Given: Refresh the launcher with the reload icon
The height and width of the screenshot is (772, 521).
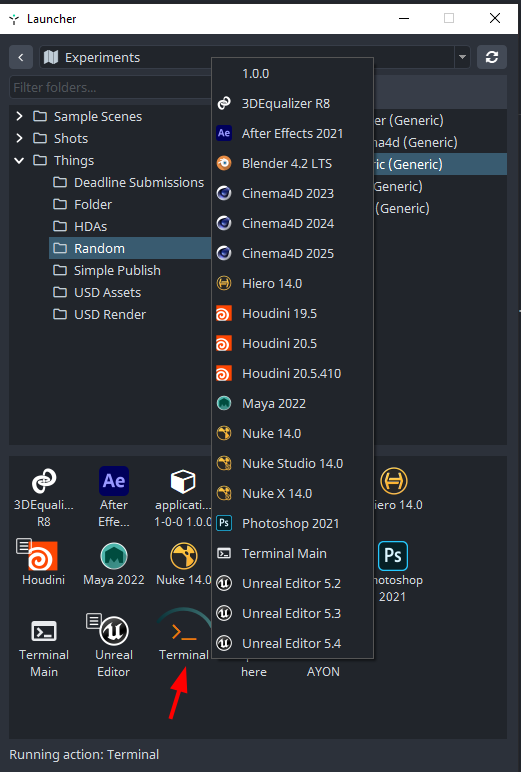Looking at the screenshot, I should coord(491,57).
